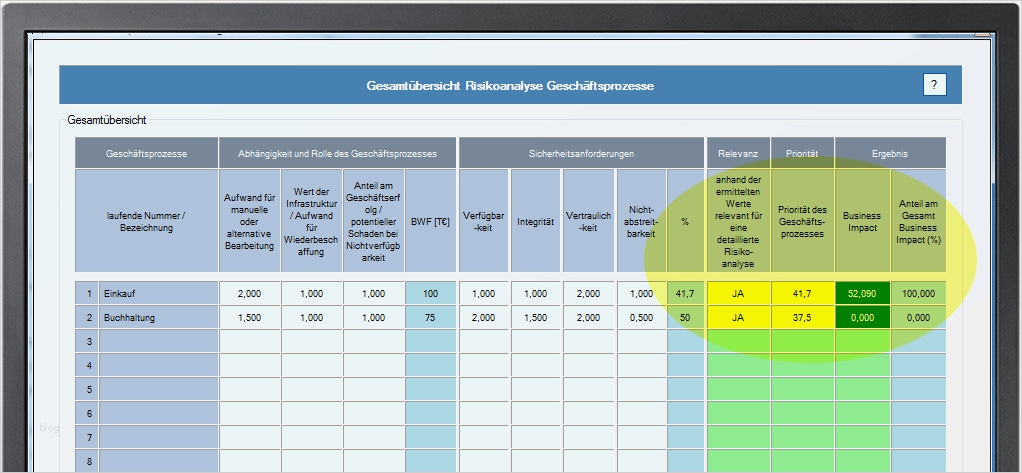
Task: Select Einkauf BWF value 100
Action: pyautogui.click(x=430, y=293)
